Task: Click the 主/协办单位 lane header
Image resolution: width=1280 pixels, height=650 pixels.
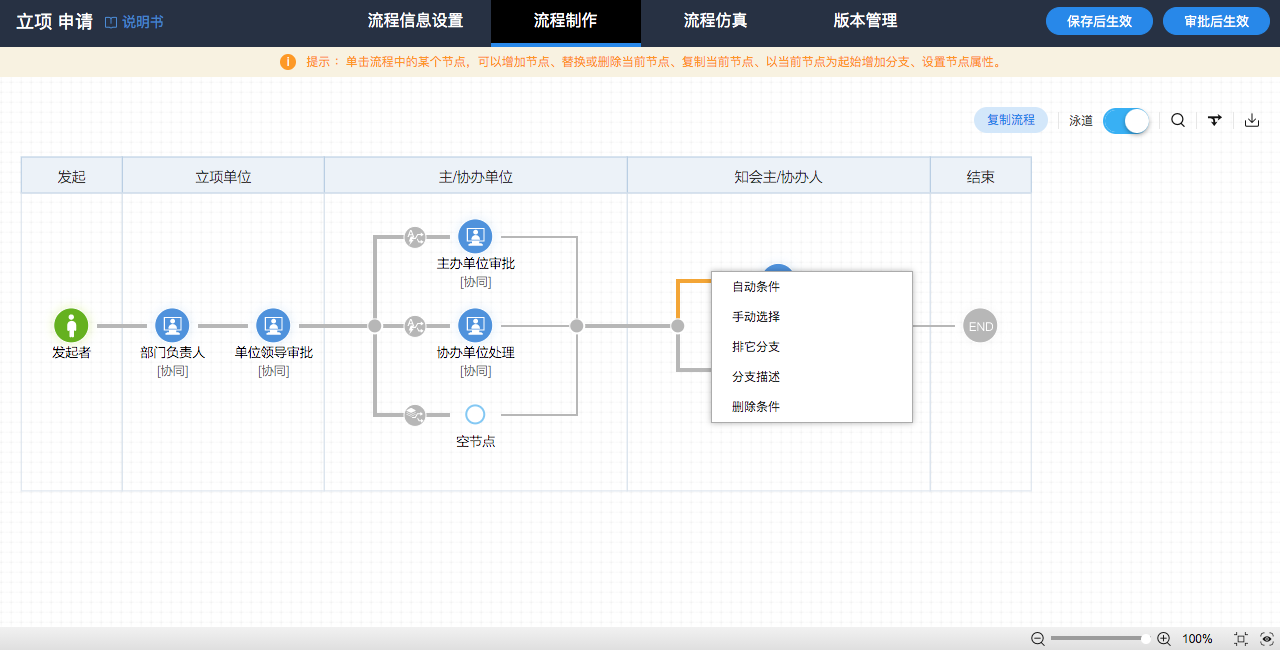Action: [476, 176]
